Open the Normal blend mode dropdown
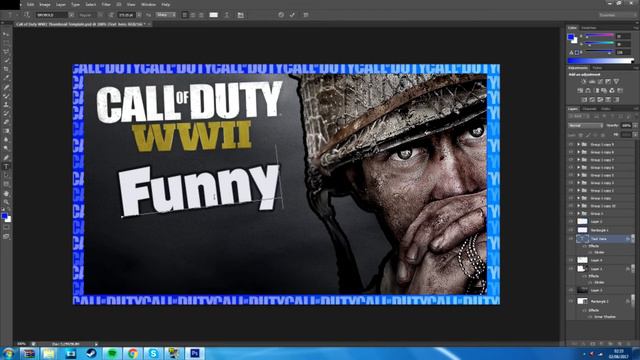640x360 pixels. 585,126
